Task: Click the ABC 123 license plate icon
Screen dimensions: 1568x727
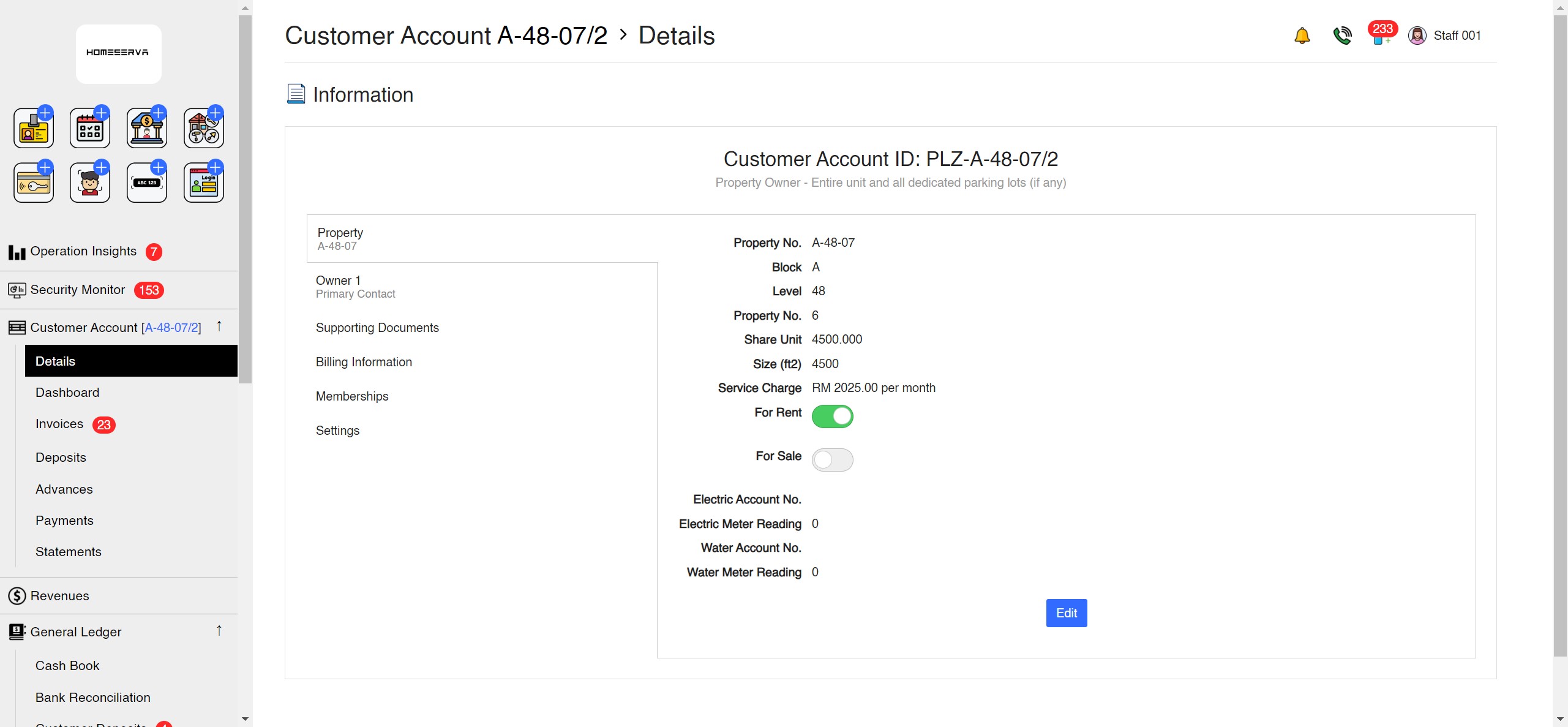Action: click(x=147, y=183)
